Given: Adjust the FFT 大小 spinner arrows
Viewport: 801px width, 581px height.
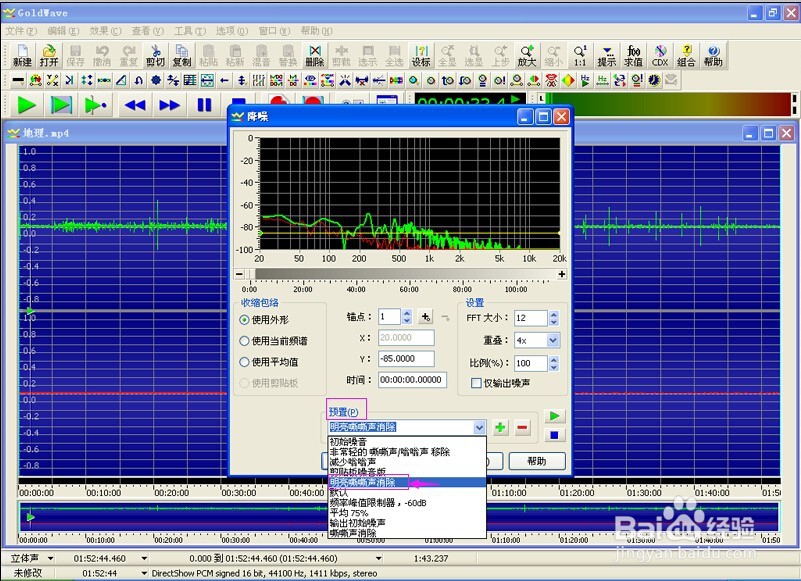Looking at the screenshot, I should [x=554, y=318].
